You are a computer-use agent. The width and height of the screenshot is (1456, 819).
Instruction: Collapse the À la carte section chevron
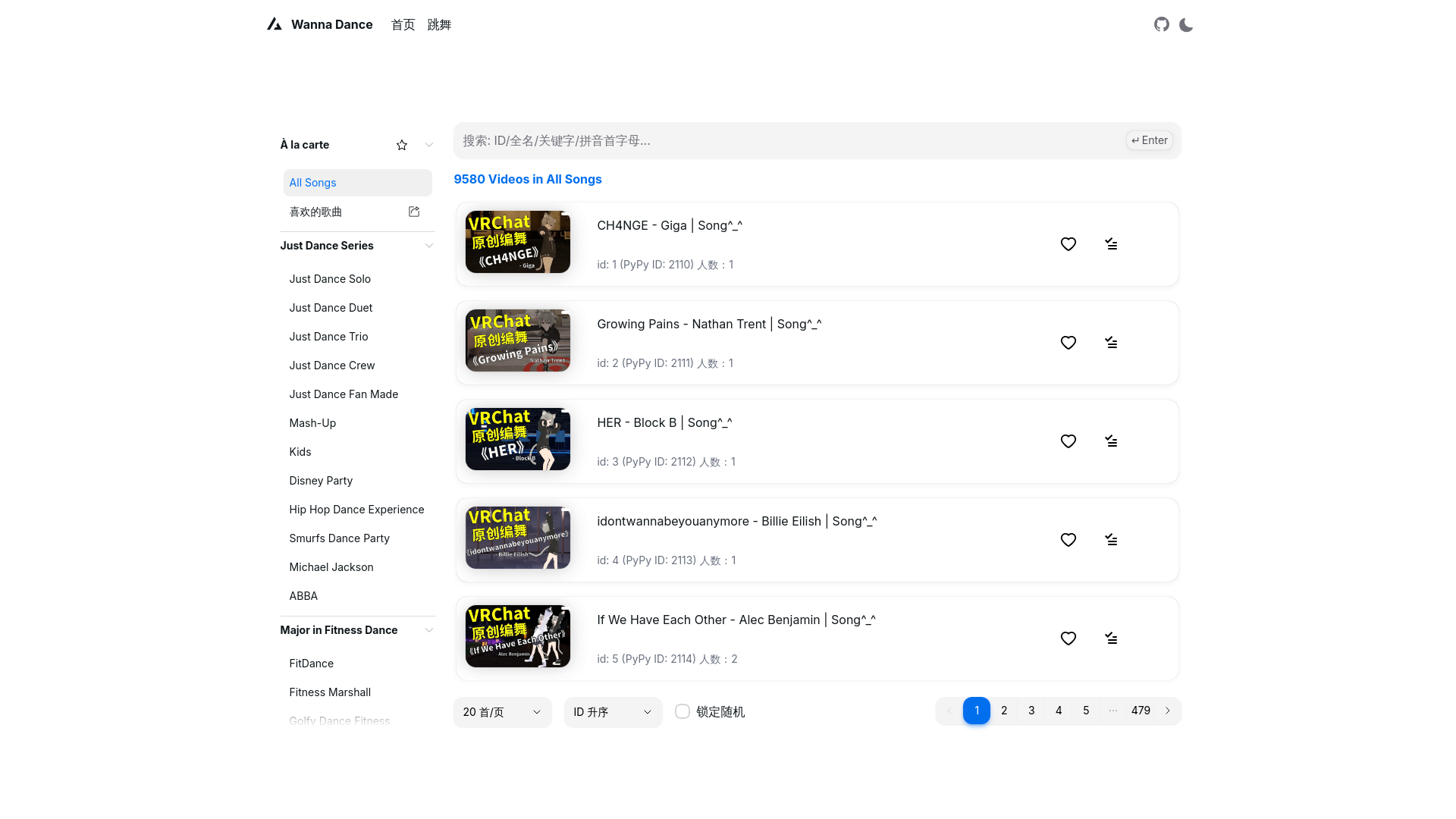(429, 145)
